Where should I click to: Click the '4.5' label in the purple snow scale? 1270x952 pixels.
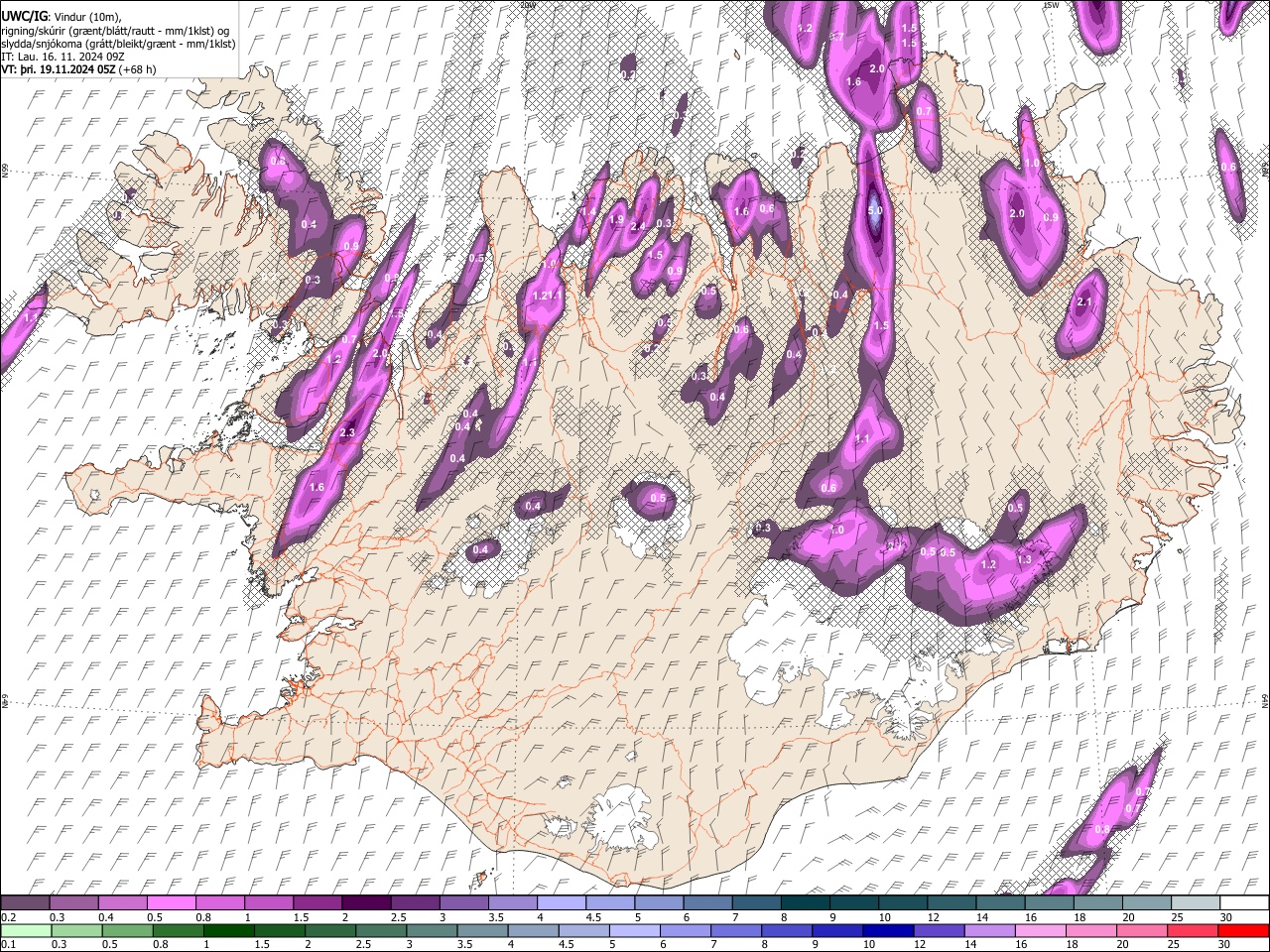point(592,917)
